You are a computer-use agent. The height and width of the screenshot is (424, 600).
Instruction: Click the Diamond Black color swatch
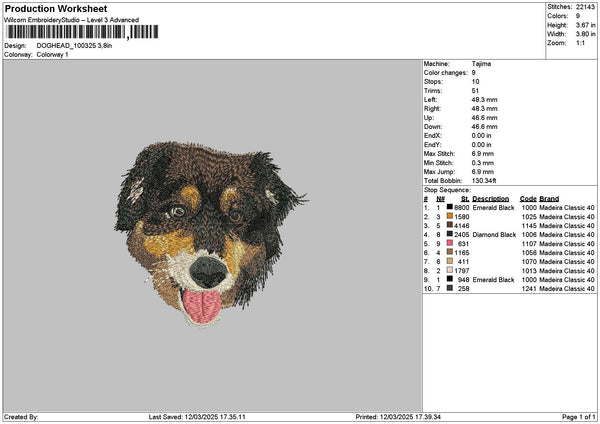(450, 234)
